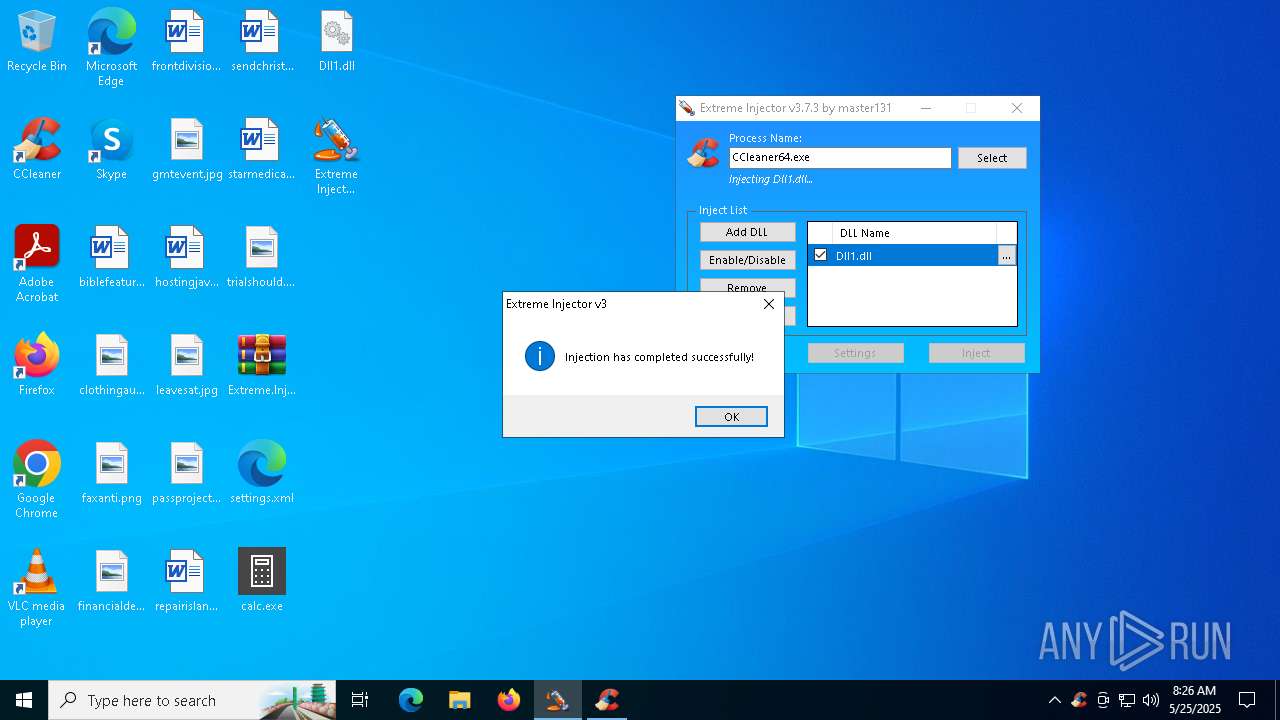1280x720 pixels.
Task: Open the ellipsis options for Dll1.dll row
Action: click(x=1006, y=256)
